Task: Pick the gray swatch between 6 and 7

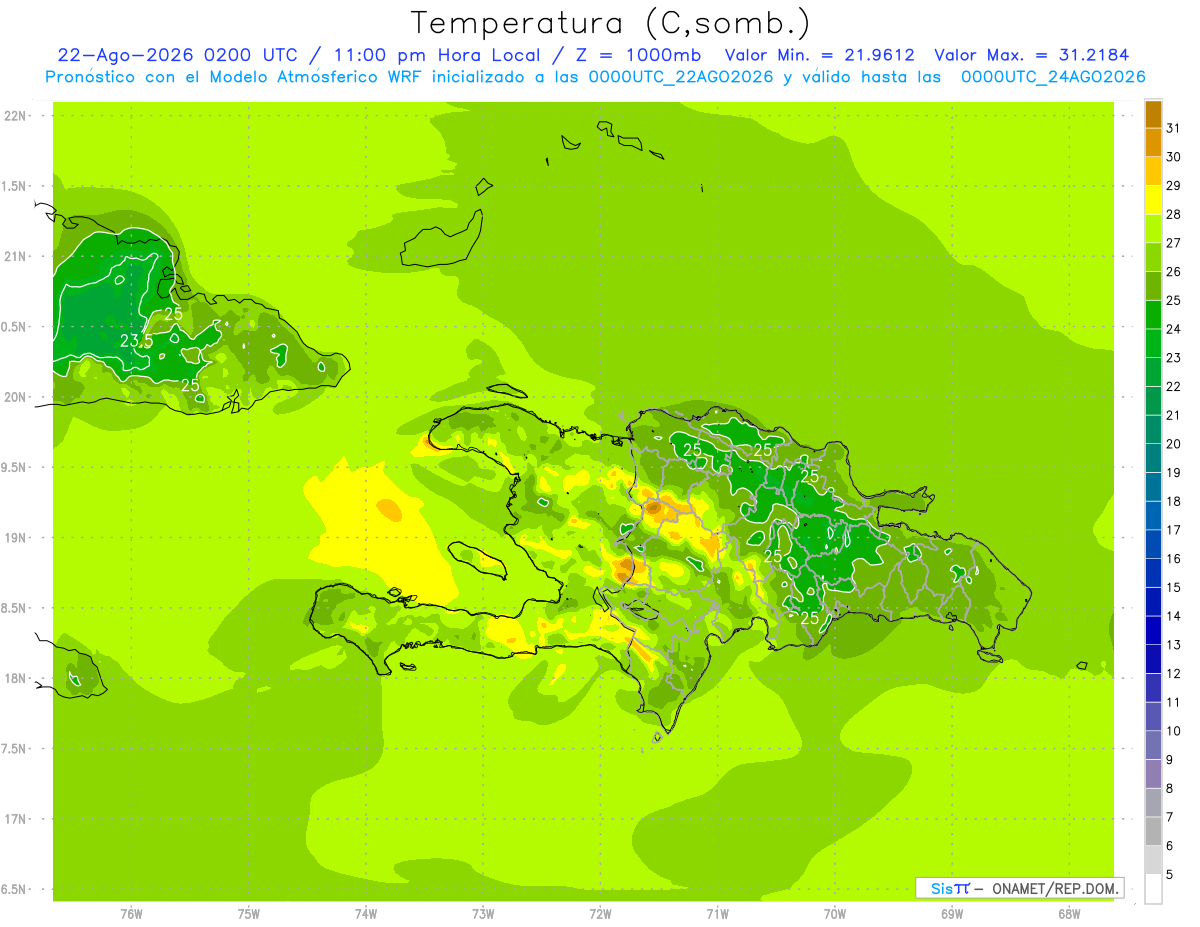Action: coord(1153,831)
